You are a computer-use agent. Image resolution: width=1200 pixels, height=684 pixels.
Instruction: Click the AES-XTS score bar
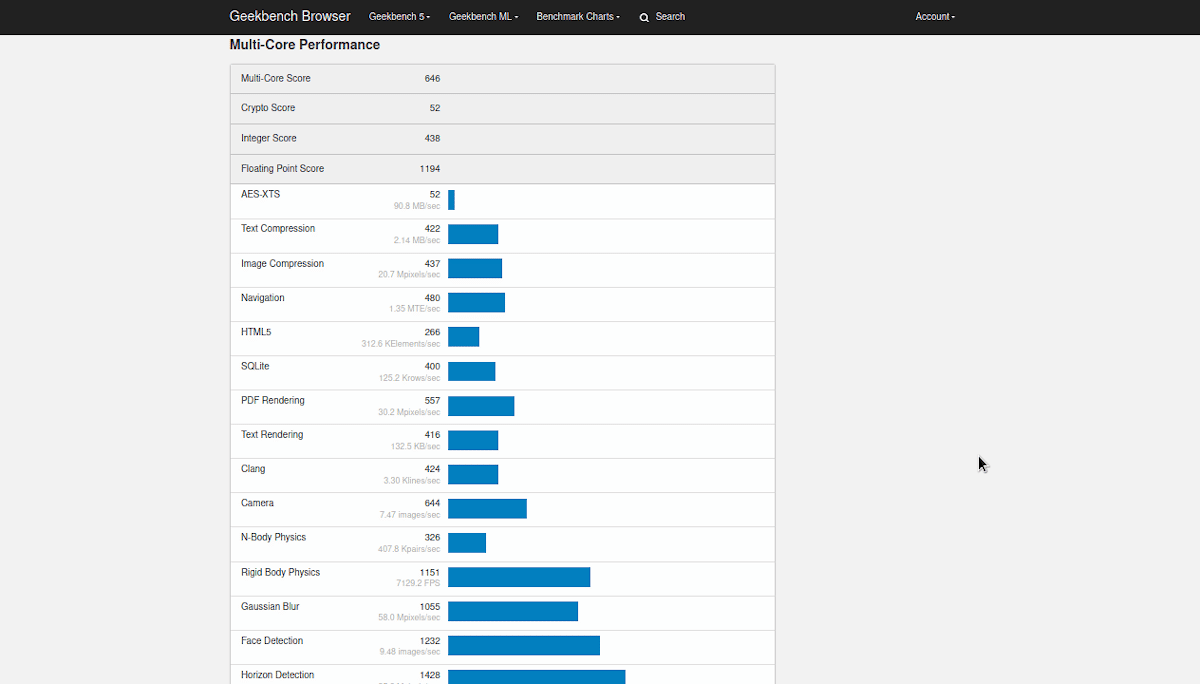coord(451,200)
